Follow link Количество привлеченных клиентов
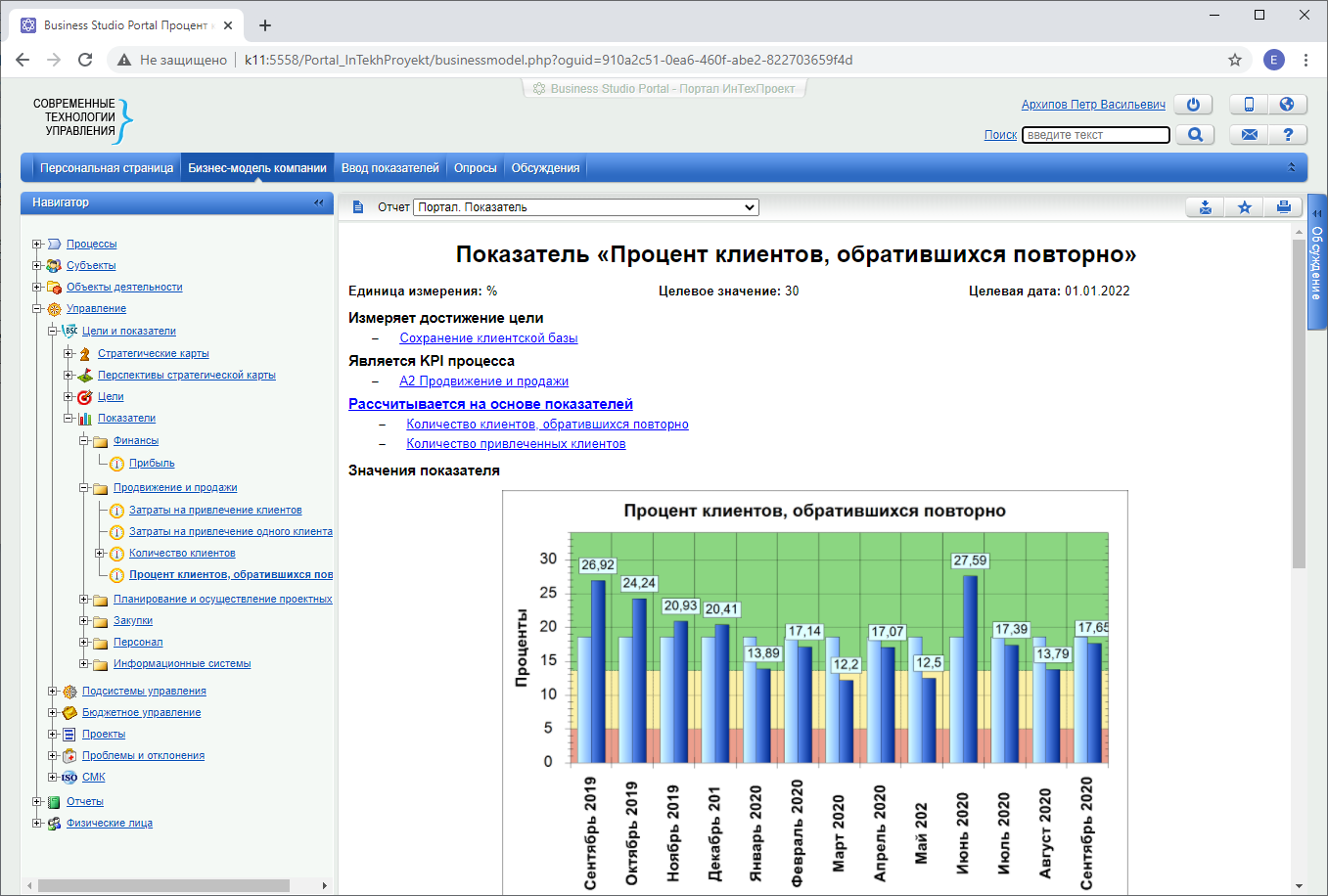The width and height of the screenshot is (1328, 896). 516,444
